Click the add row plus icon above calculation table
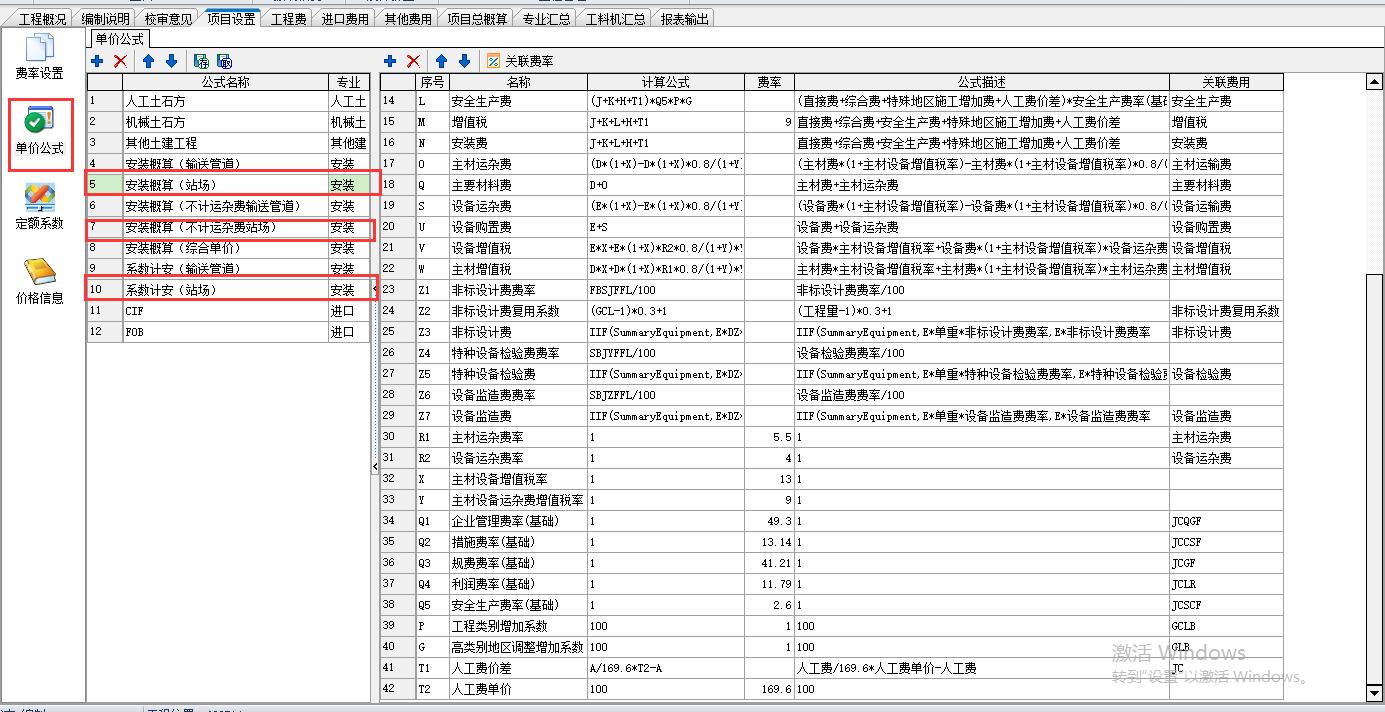 point(390,61)
